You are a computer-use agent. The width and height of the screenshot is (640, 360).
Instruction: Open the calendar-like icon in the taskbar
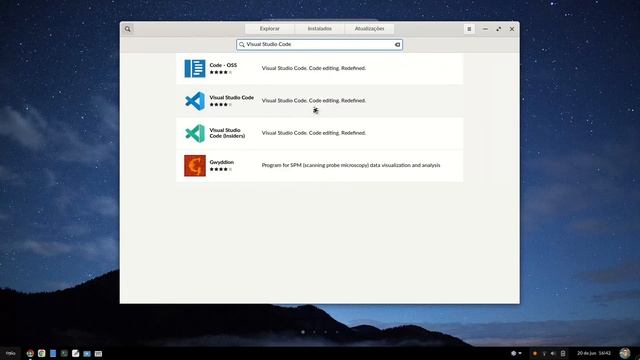click(x=98, y=354)
